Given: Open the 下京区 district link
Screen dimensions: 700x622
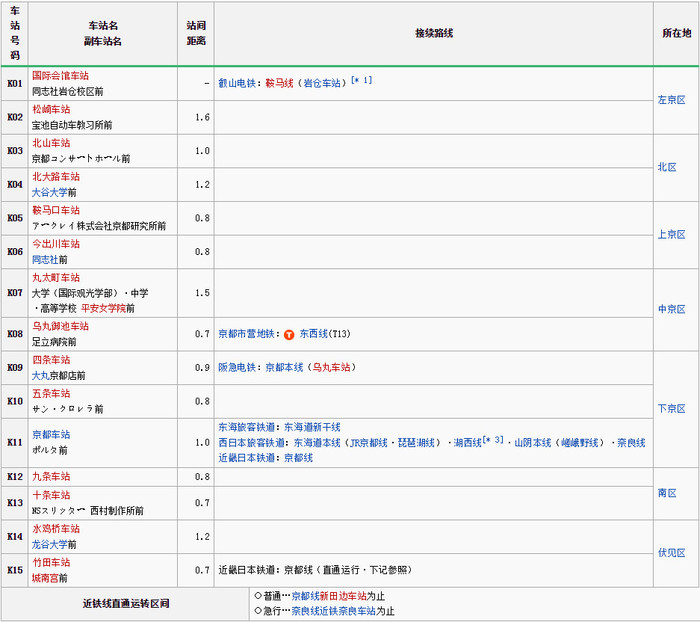Looking at the screenshot, I should pos(671,409).
